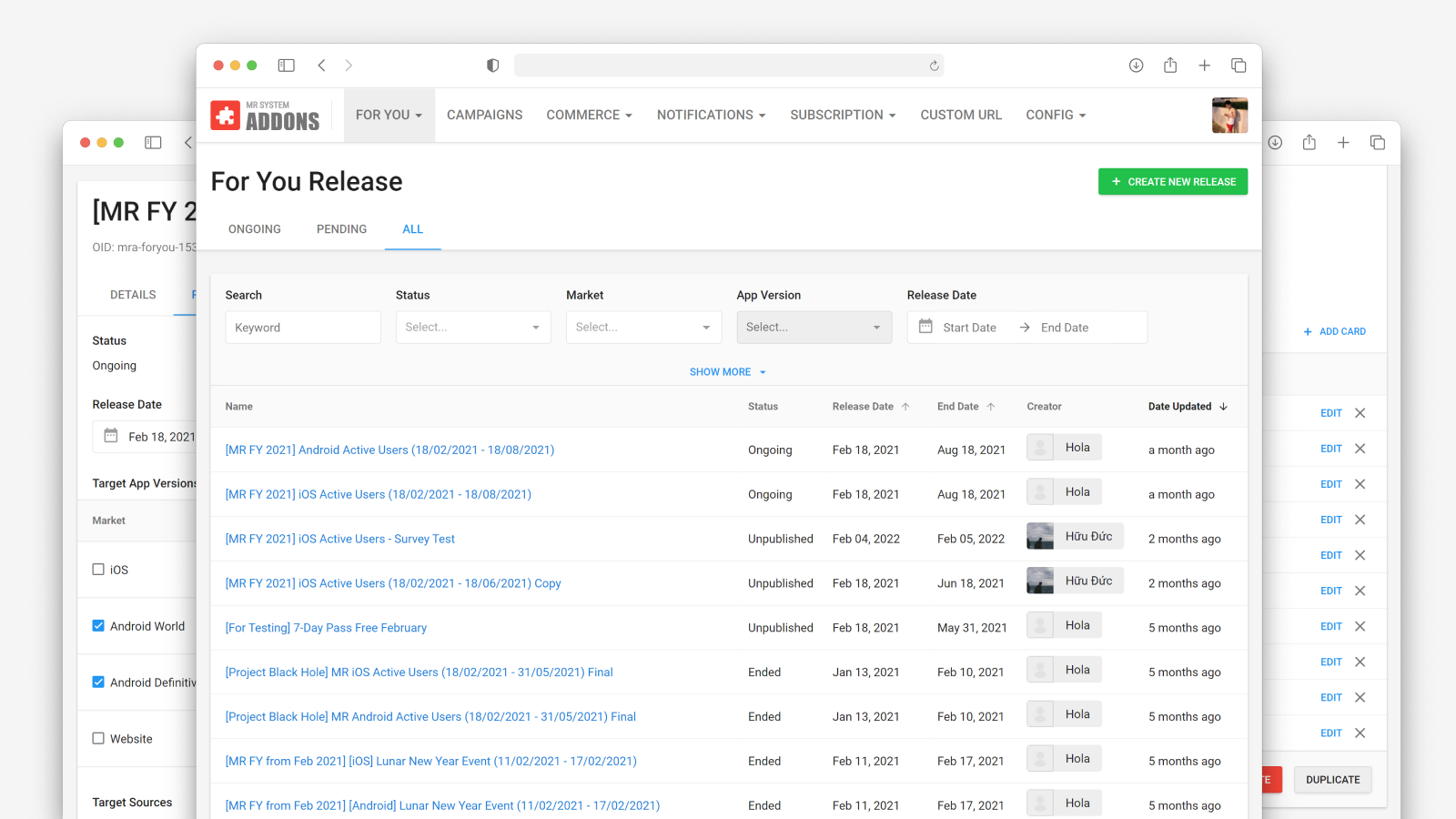Open the front window's downloads icon
The height and width of the screenshot is (819, 1456).
1136,66
